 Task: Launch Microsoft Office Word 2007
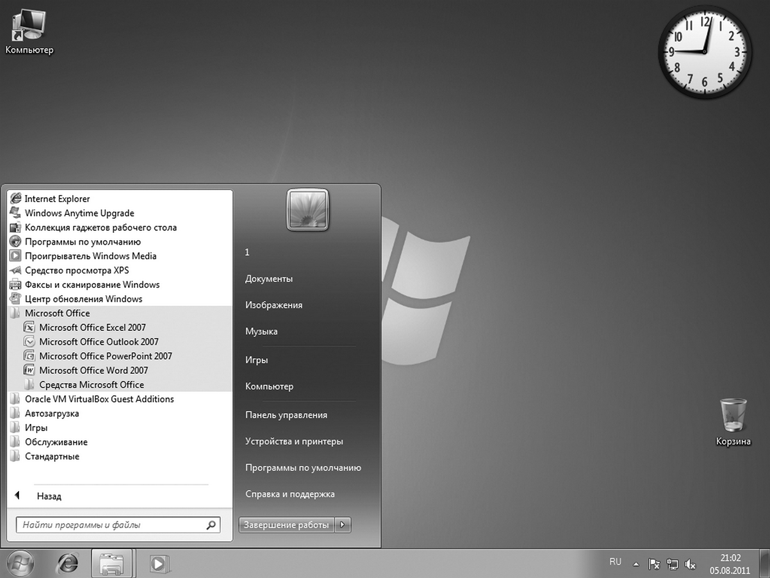click(92, 370)
